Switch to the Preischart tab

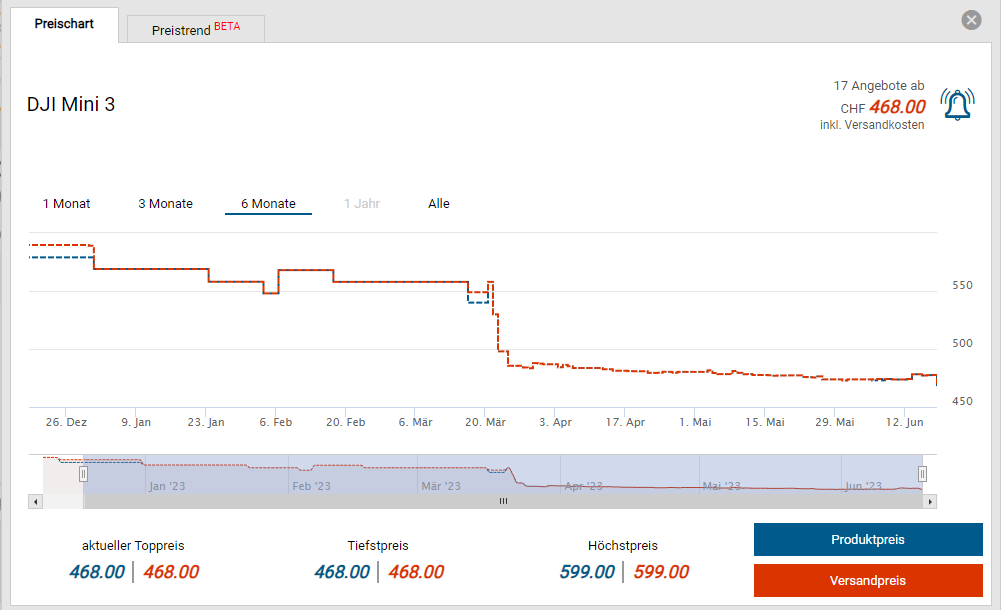[64, 24]
